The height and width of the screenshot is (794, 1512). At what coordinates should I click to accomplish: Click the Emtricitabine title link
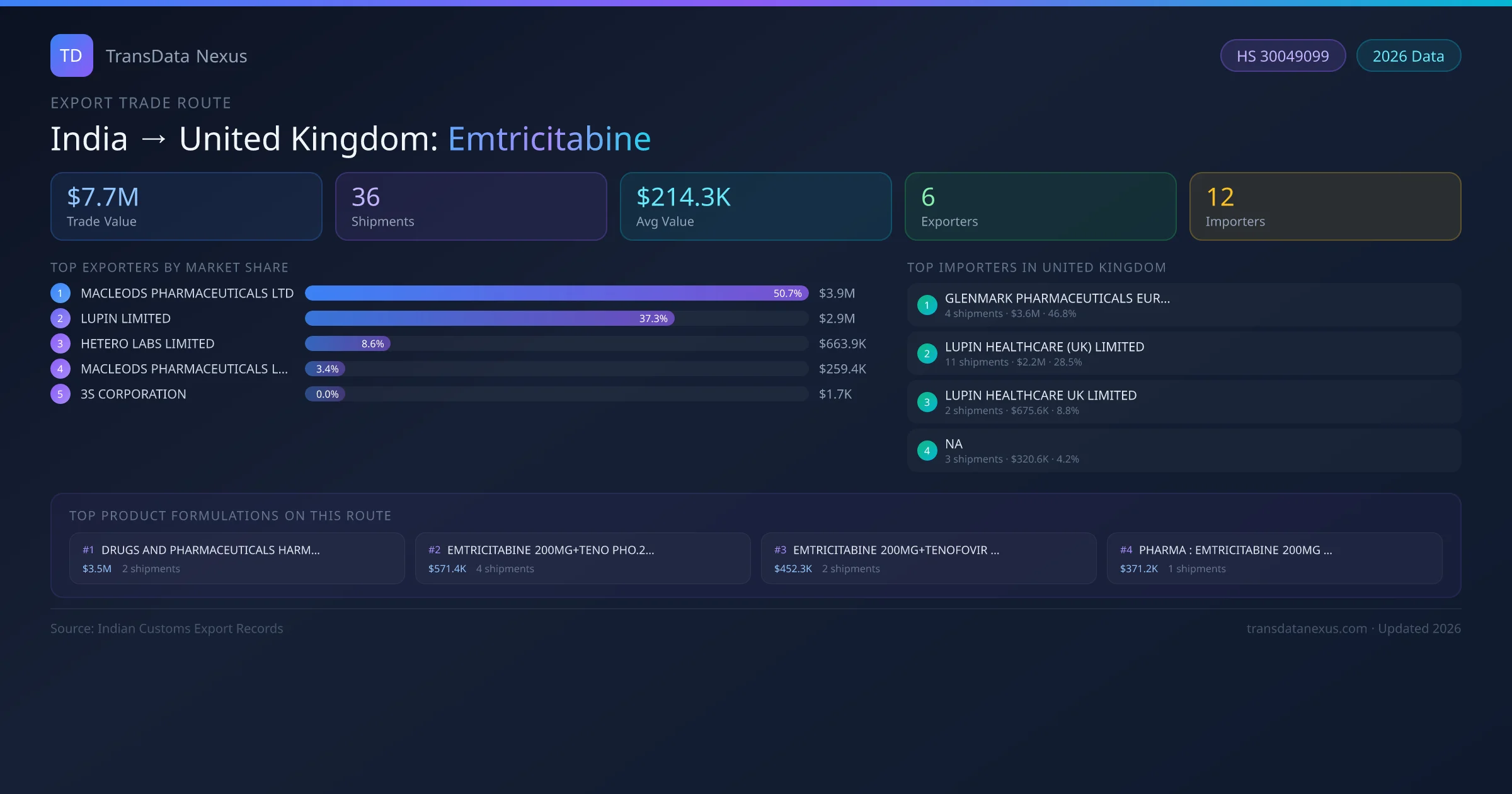point(549,139)
